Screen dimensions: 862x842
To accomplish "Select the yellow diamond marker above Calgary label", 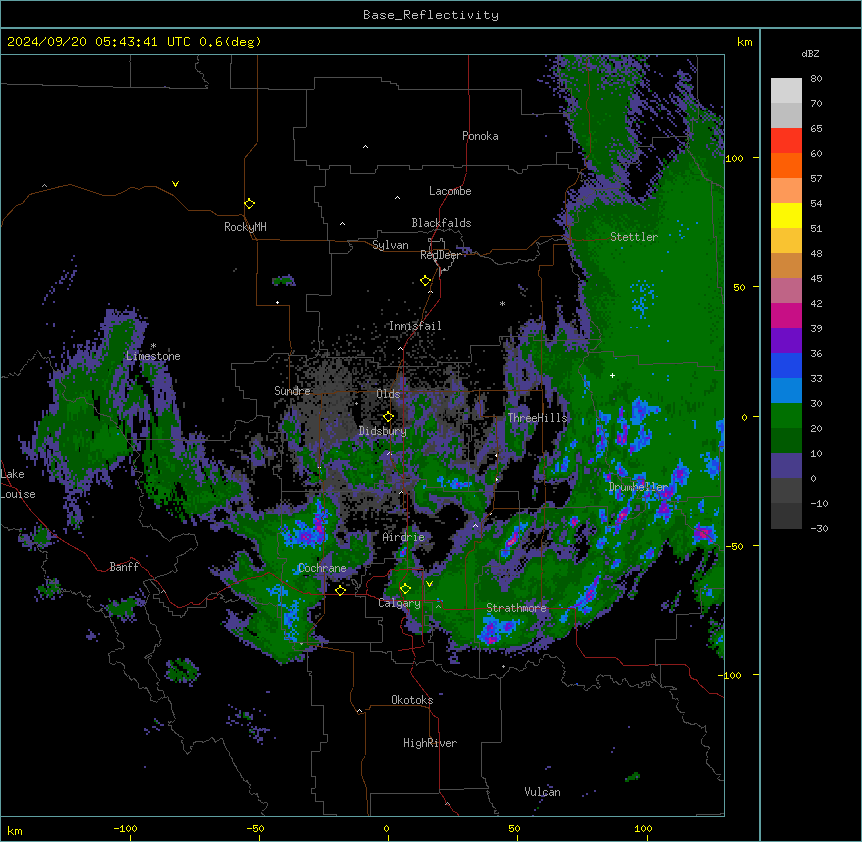I will 405,589.
